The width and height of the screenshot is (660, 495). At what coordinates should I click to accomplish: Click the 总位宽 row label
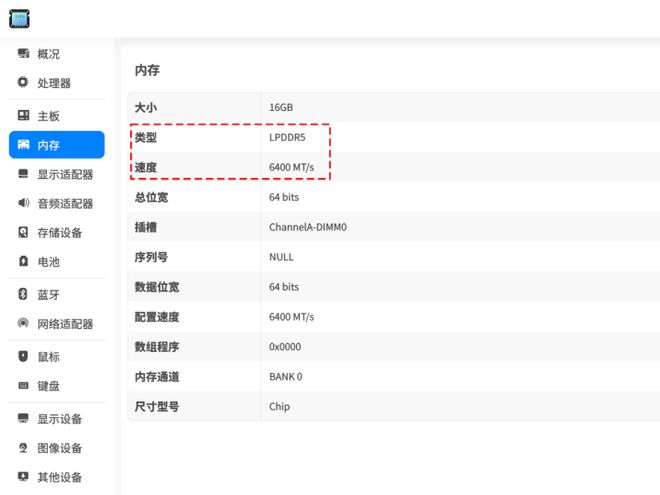(151, 197)
